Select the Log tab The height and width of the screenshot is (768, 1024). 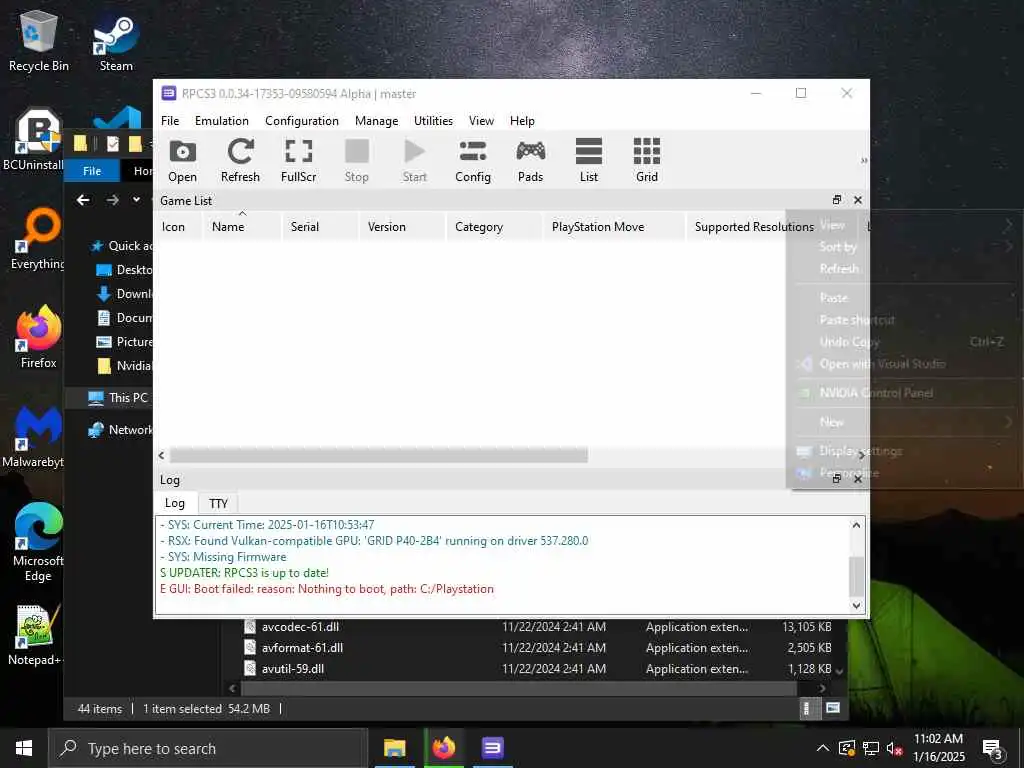coord(174,503)
